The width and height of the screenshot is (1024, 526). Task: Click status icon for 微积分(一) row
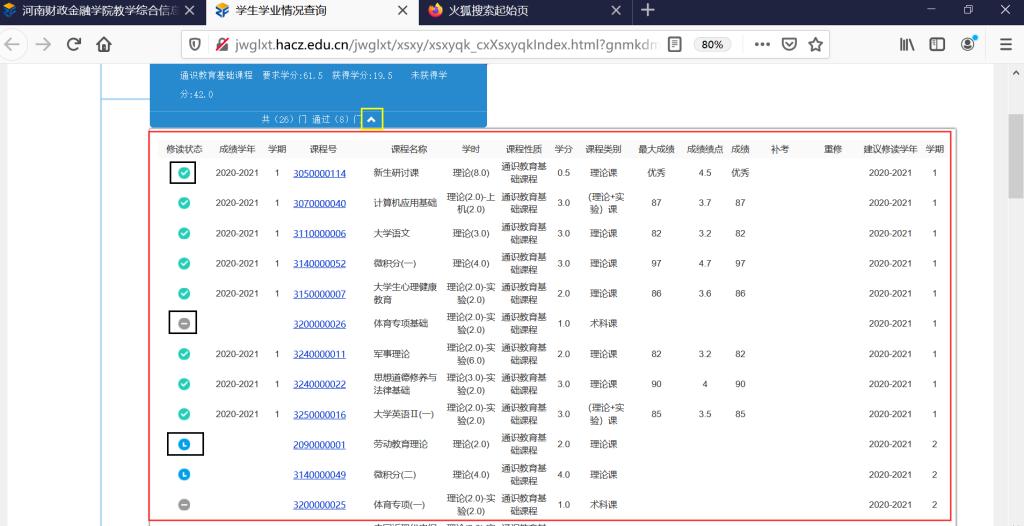pyautogui.click(x=184, y=263)
